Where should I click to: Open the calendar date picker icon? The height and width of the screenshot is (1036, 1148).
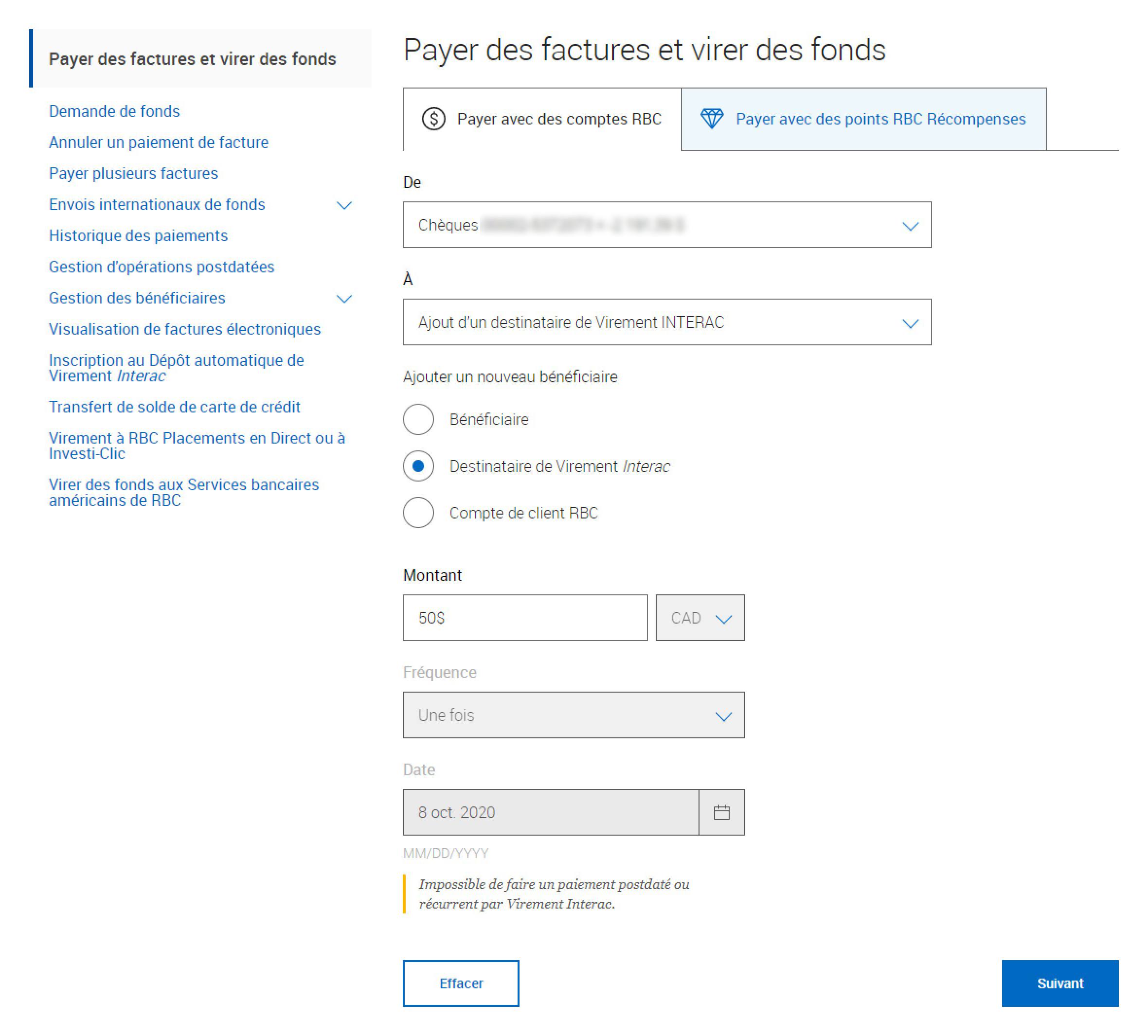[721, 812]
